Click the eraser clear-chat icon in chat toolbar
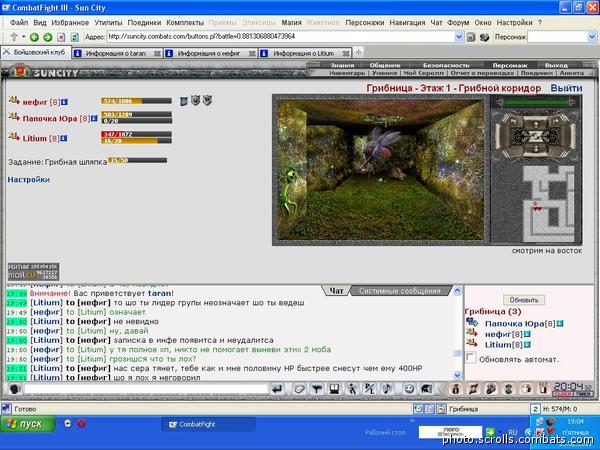This screenshot has height=450, width=600. tap(299, 389)
